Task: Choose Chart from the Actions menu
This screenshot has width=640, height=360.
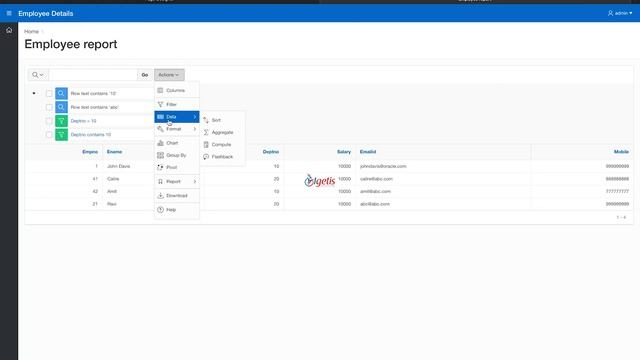Action: [x=177, y=143]
